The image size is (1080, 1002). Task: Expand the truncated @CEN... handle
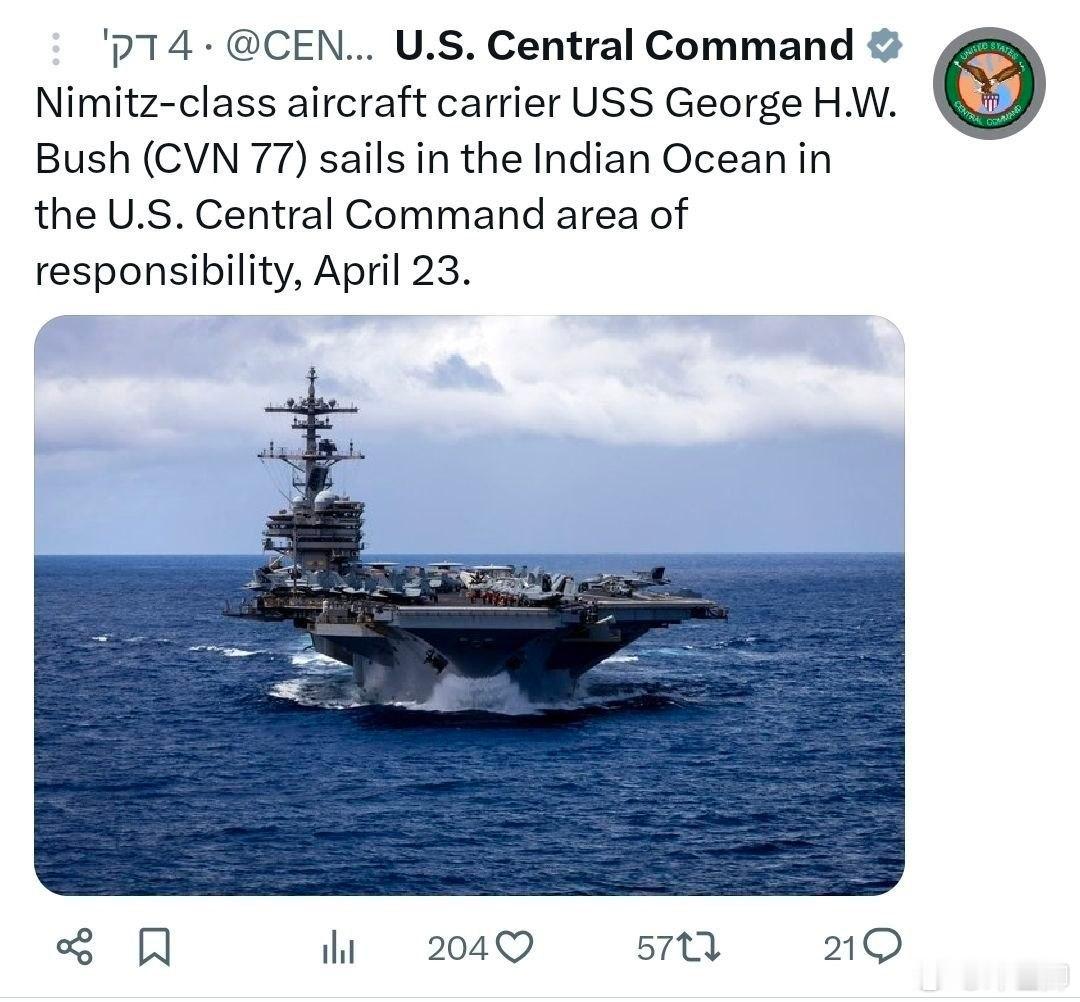click(300, 45)
